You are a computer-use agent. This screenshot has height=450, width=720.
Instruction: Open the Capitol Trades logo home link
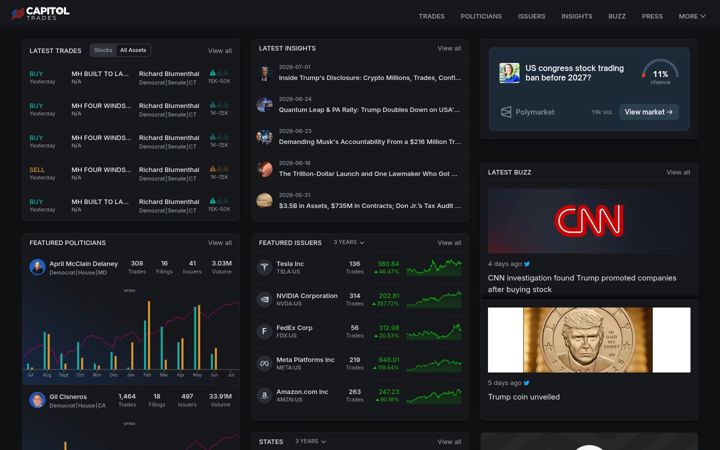[40, 13]
